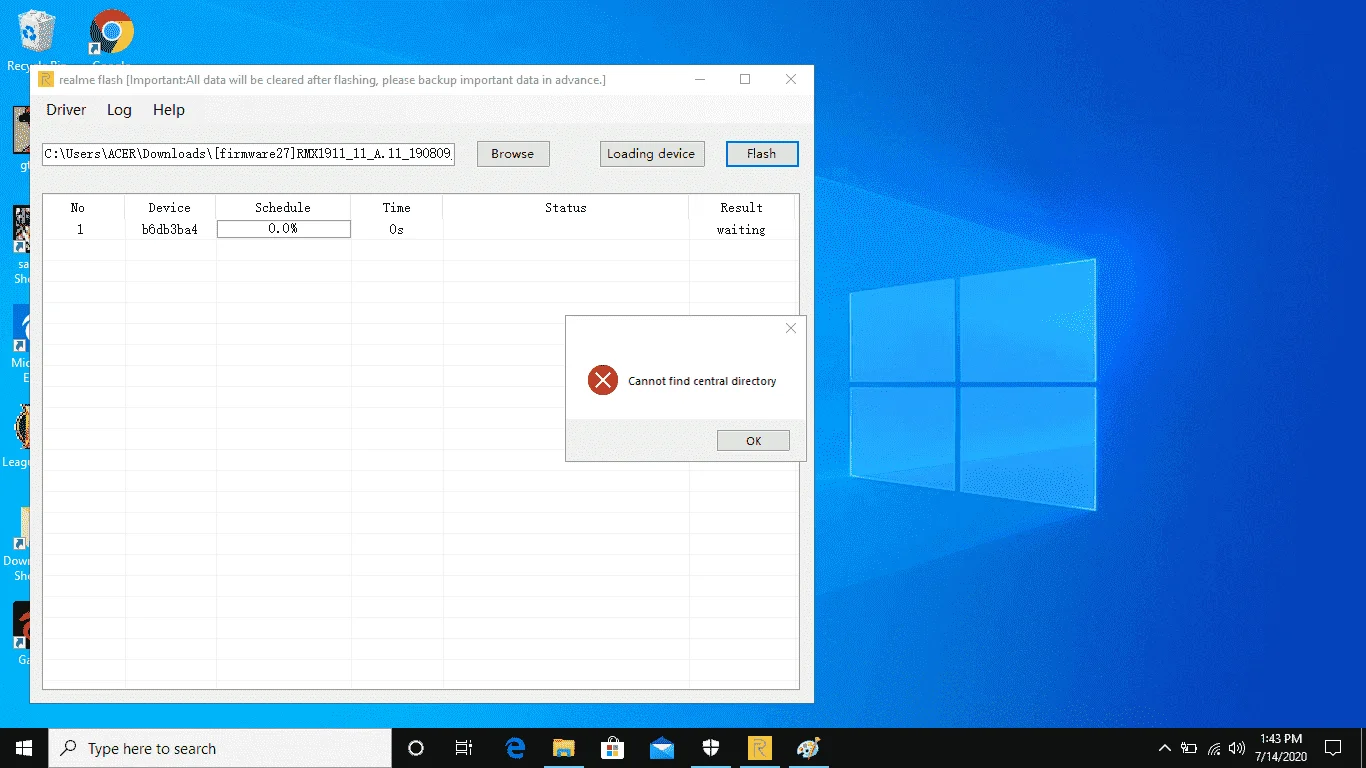Click OK in the error dialog

click(753, 441)
